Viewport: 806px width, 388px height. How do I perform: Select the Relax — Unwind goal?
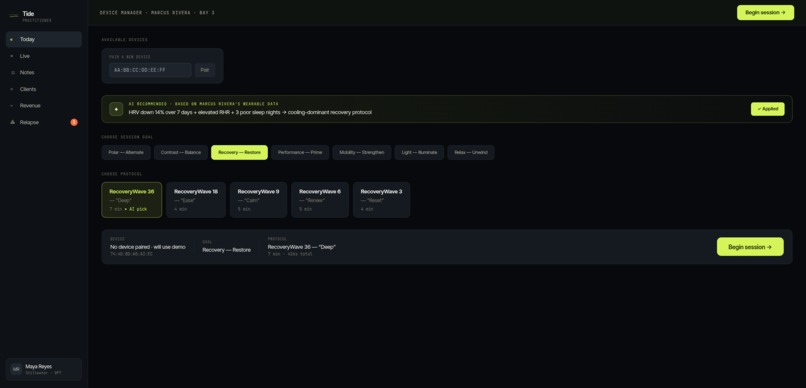click(471, 153)
